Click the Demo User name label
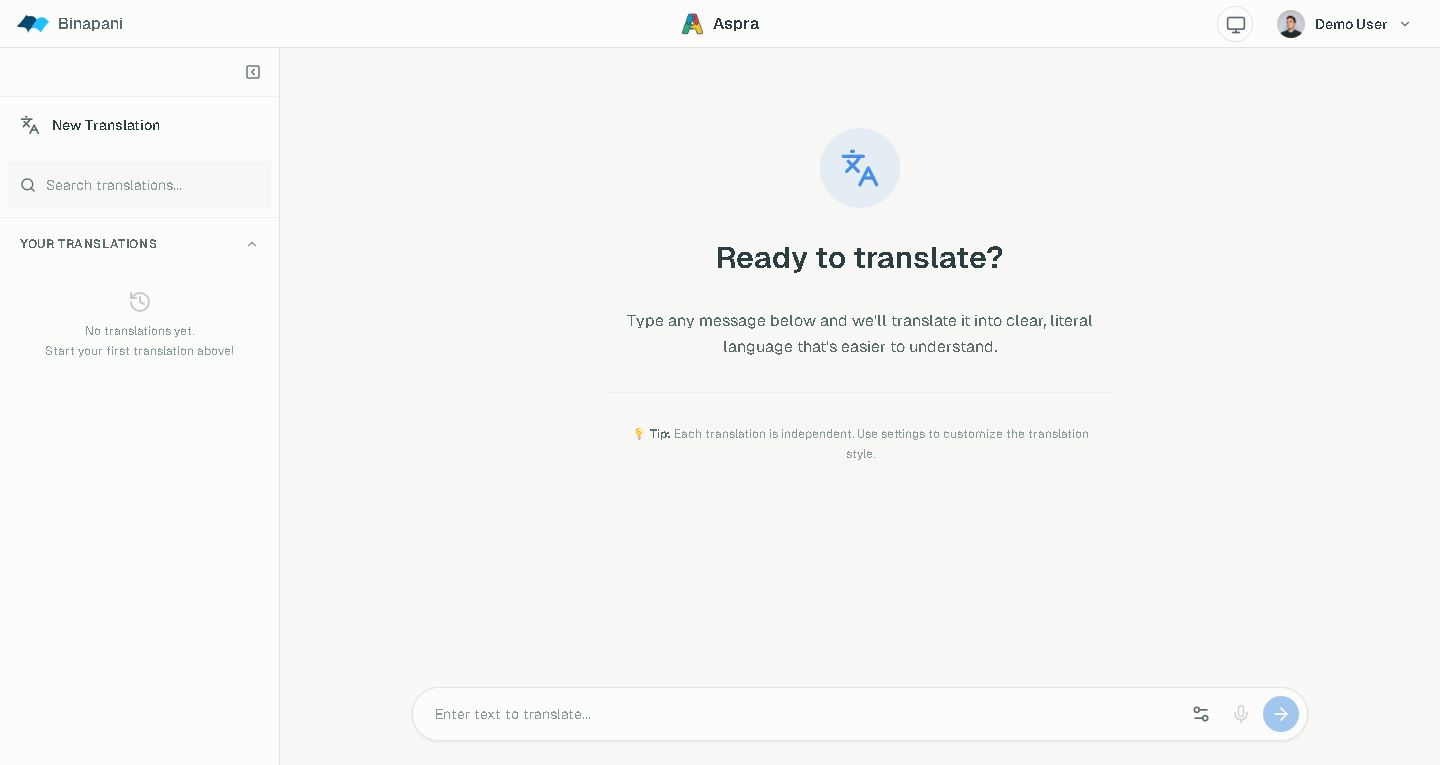The image size is (1440, 765). (x=1351, y=24)
